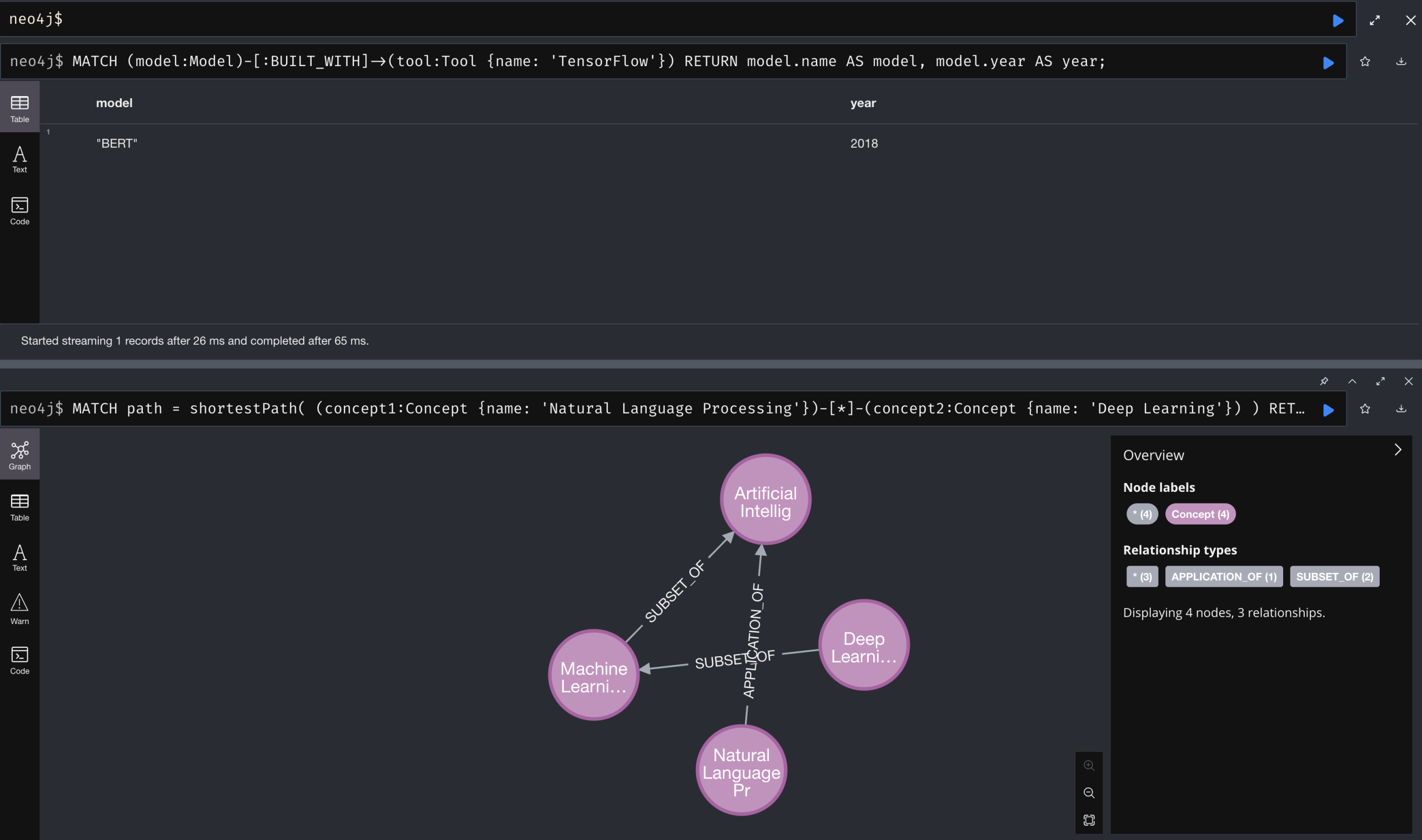Pin the shortestPath result frame

click(x=1324, y=381)
